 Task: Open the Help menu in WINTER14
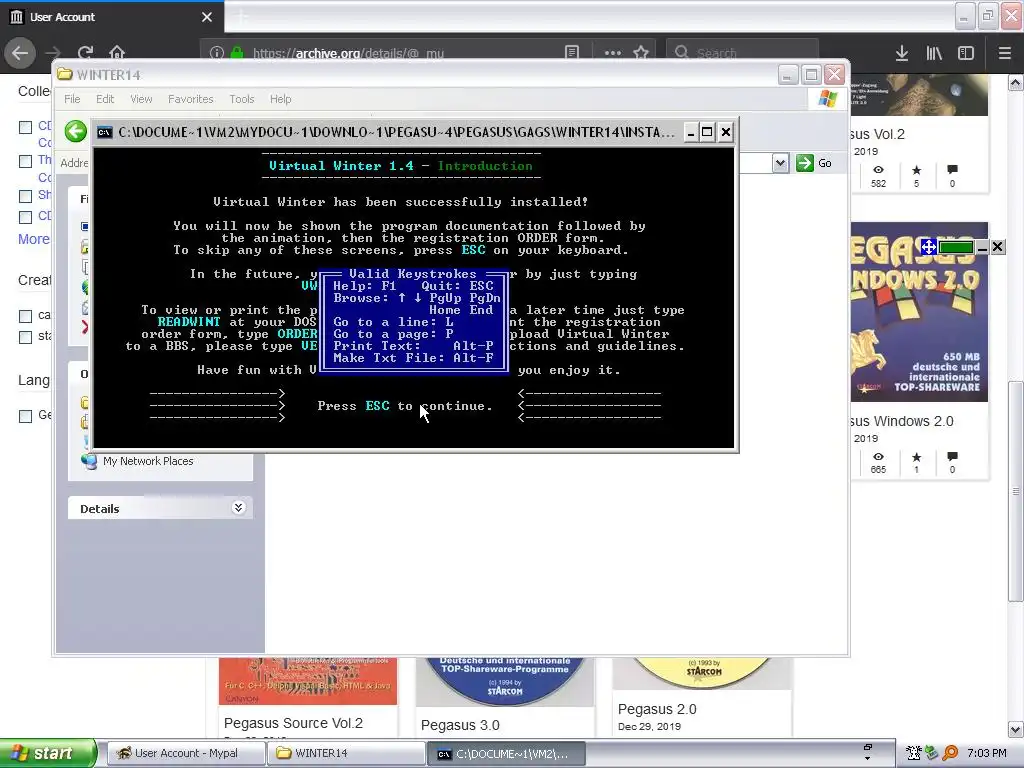(x=280, y=99)
